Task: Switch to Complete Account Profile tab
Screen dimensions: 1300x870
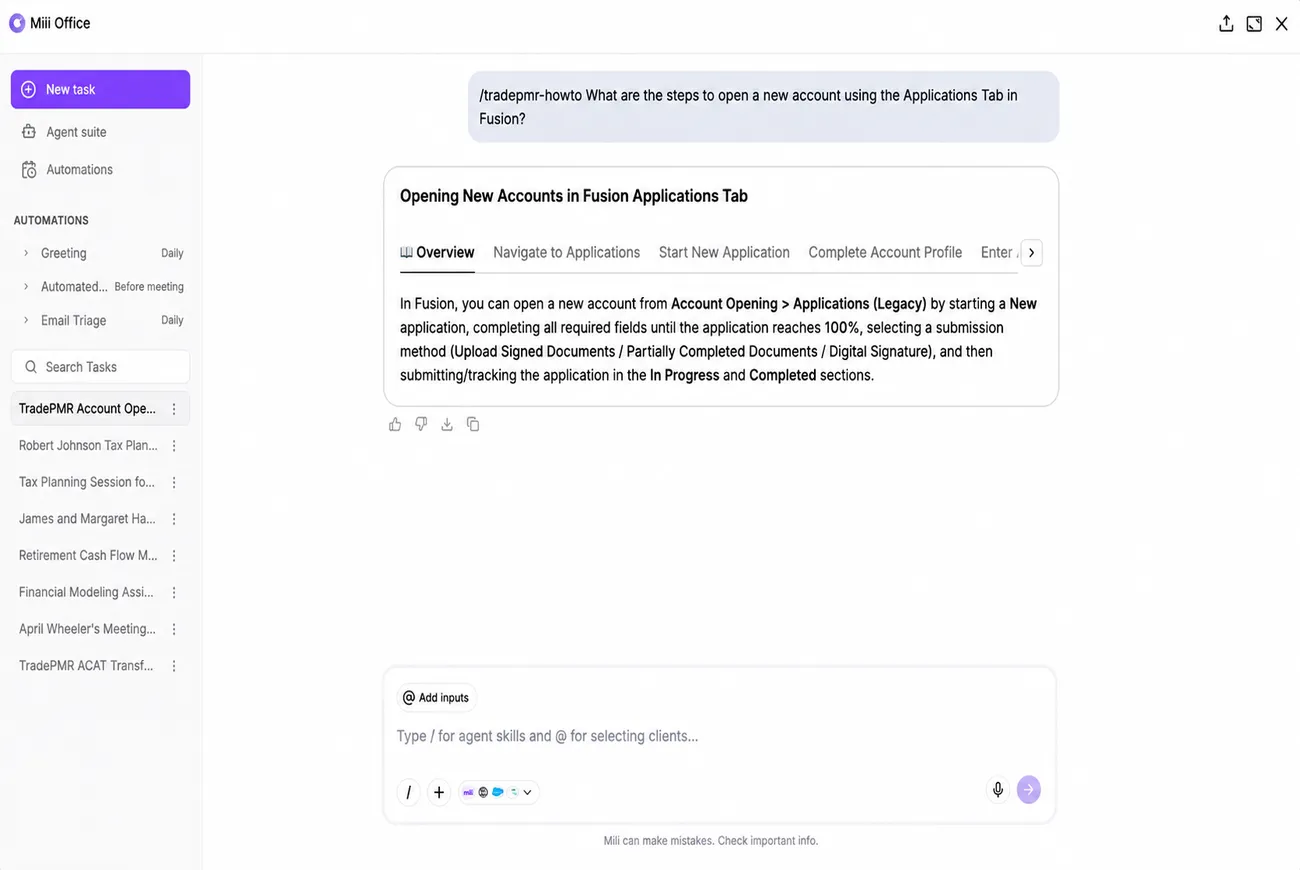Action: [885, 252]
